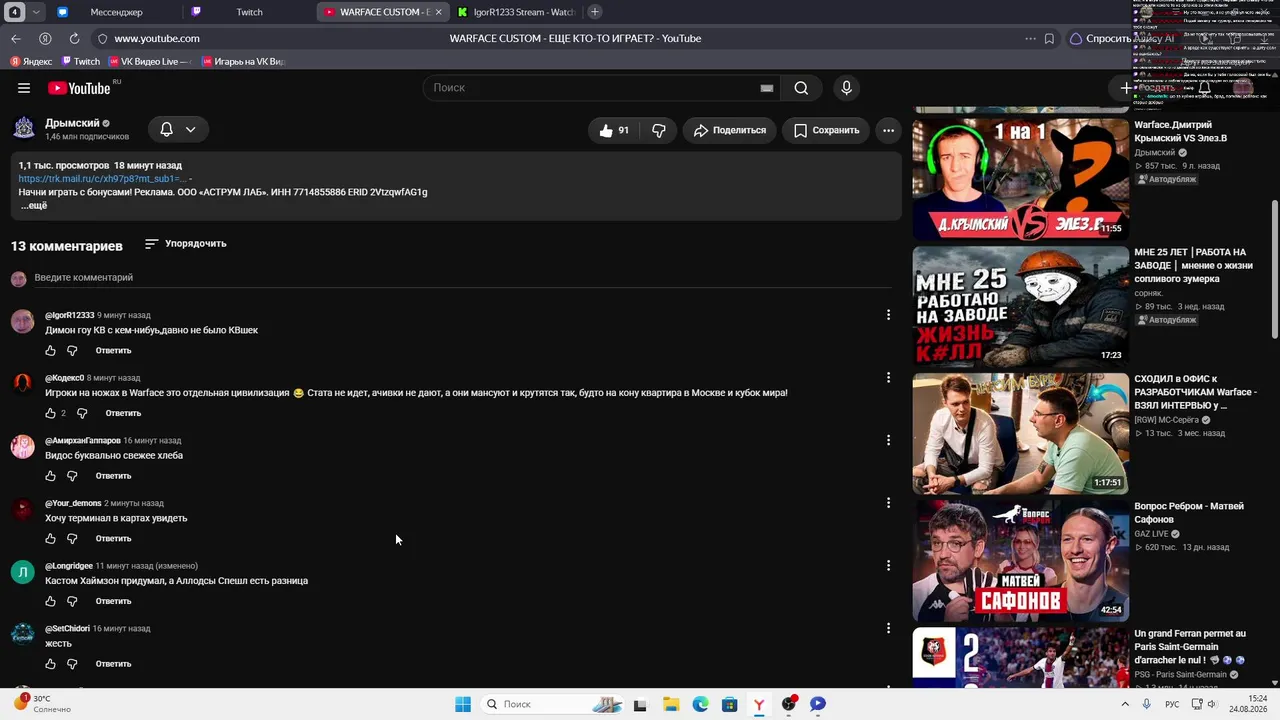Viewport: 1280px width, 720px height.
Task: Open a new browser tab
Action: point(595,12)
